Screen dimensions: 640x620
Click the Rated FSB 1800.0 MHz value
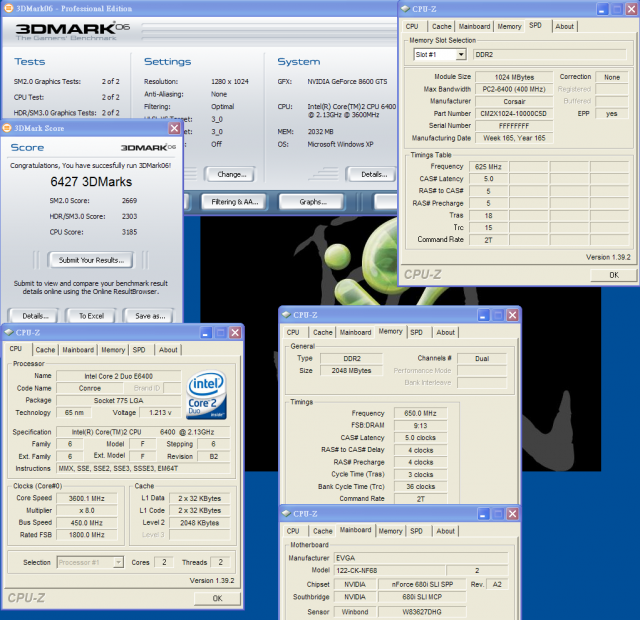tap(87, 535)
